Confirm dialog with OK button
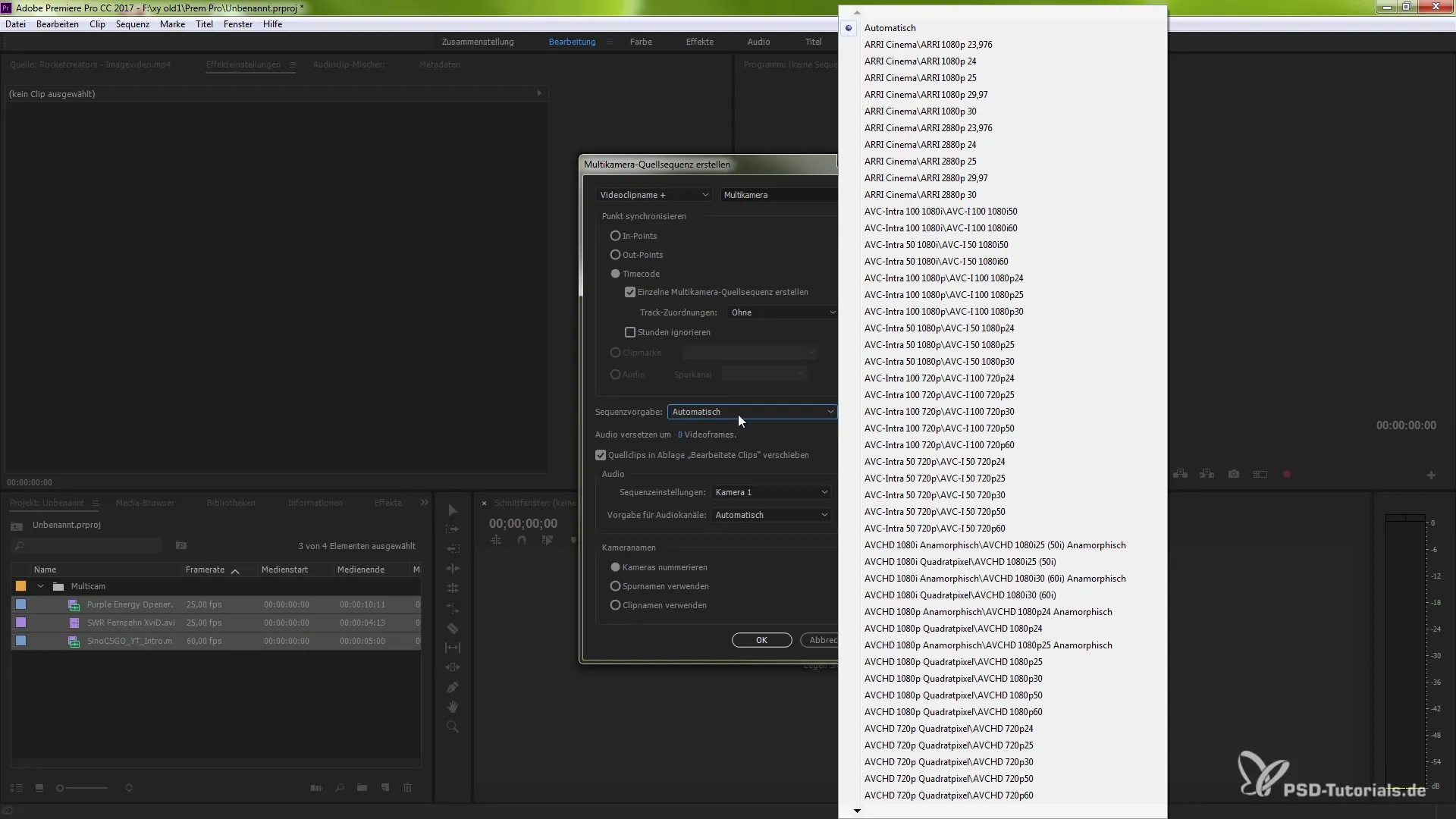 (x=762, y=640)
